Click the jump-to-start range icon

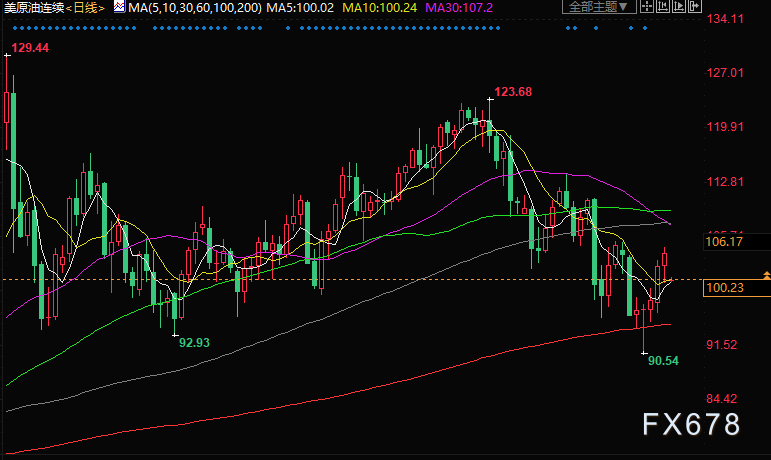coord(663,6)
